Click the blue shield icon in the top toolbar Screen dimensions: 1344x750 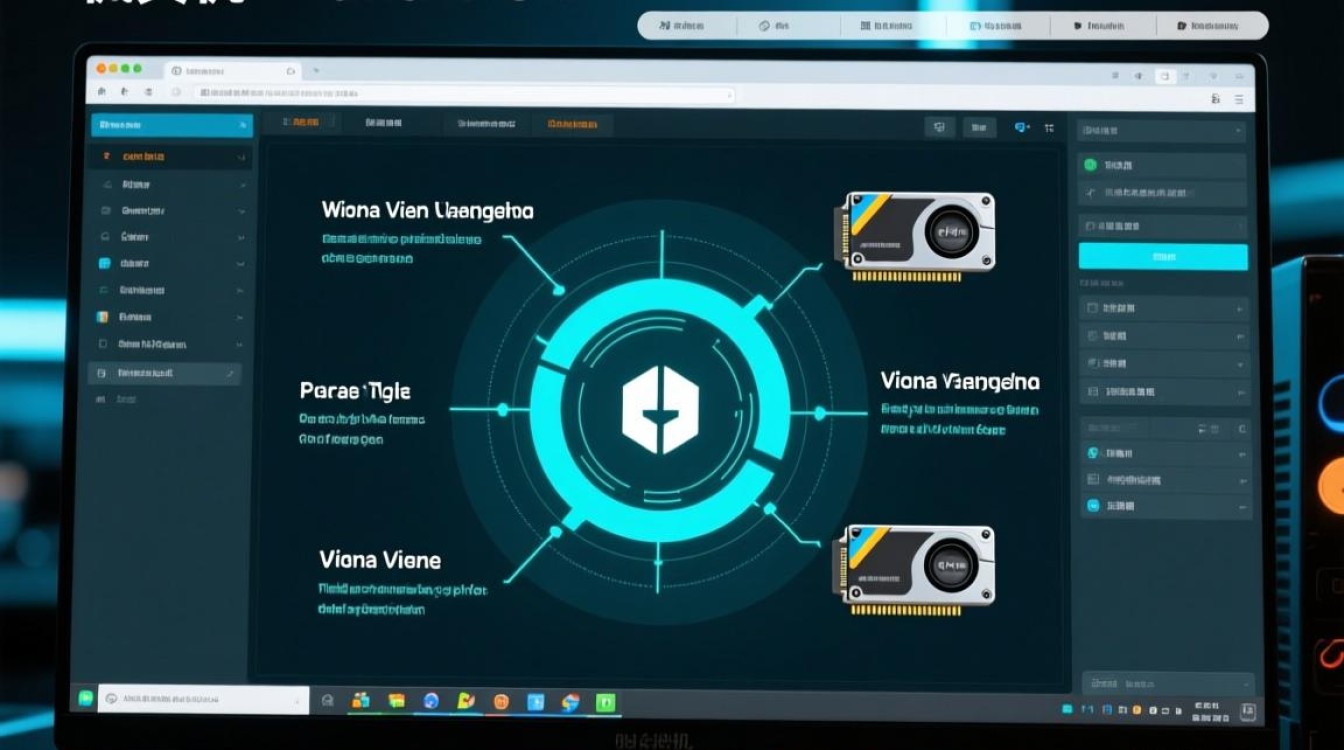coord(1021,127)
